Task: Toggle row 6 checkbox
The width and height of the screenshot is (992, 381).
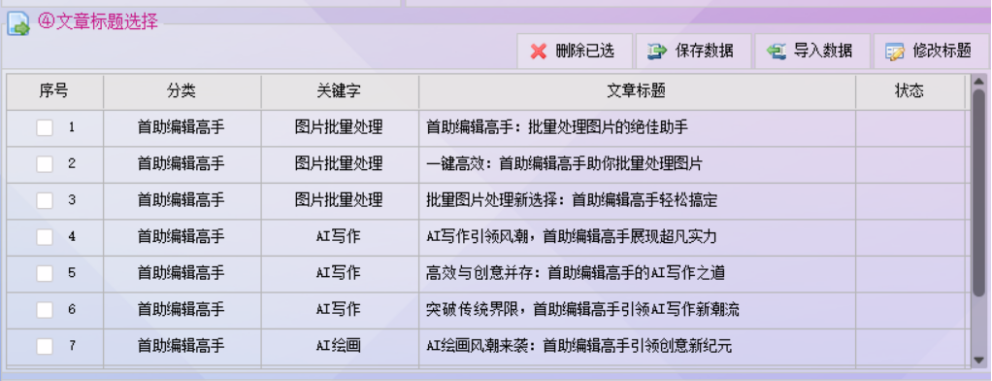Action: tap(44, 310)
